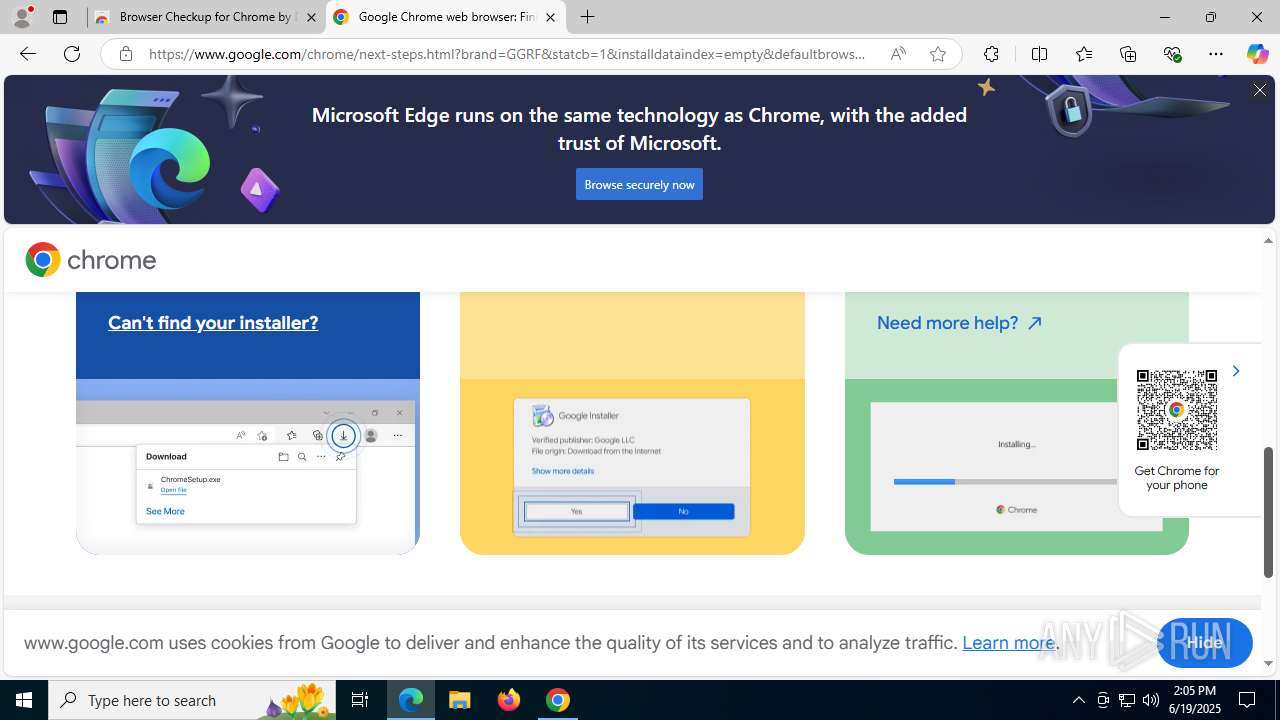The height and width of the screenshot is (720, 1280).
Task: Activate Read aloud icon in address bar
Action: coord(897,54)
